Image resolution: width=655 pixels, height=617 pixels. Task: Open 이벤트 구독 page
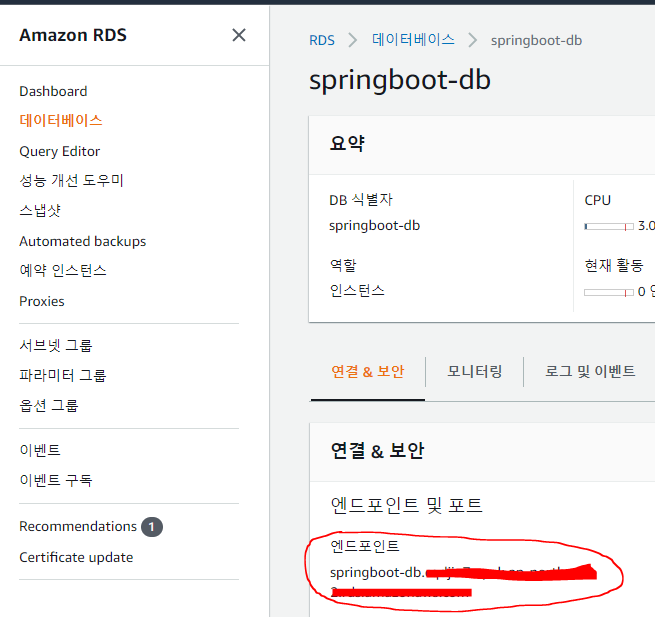tap(56, 480)
